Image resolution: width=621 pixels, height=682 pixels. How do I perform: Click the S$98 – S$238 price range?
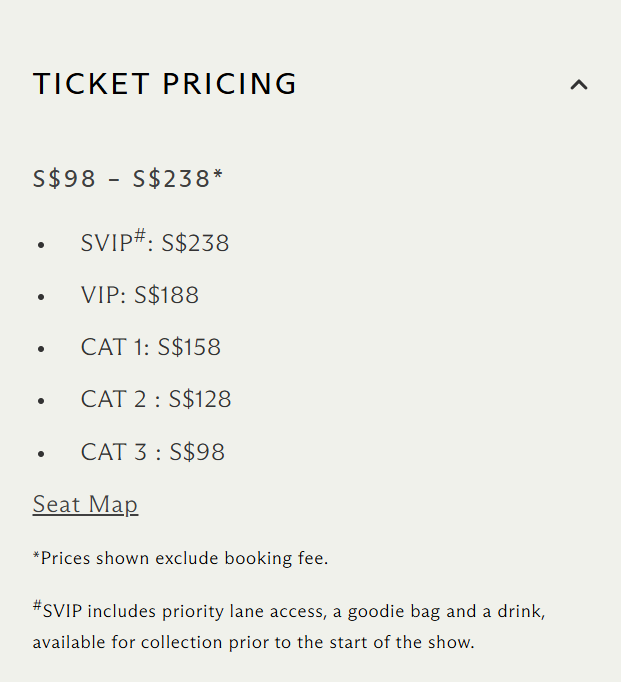coord(121,179)
